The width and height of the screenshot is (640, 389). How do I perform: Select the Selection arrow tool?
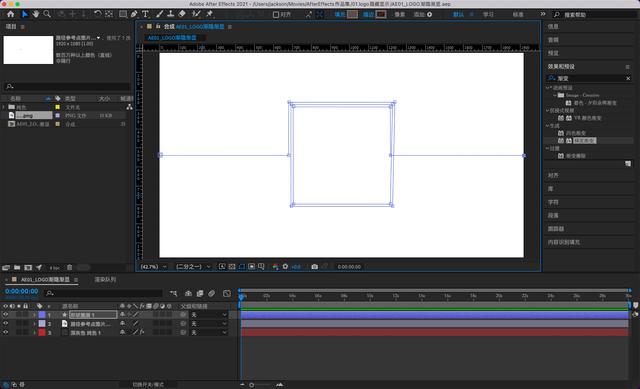(24, 14)
